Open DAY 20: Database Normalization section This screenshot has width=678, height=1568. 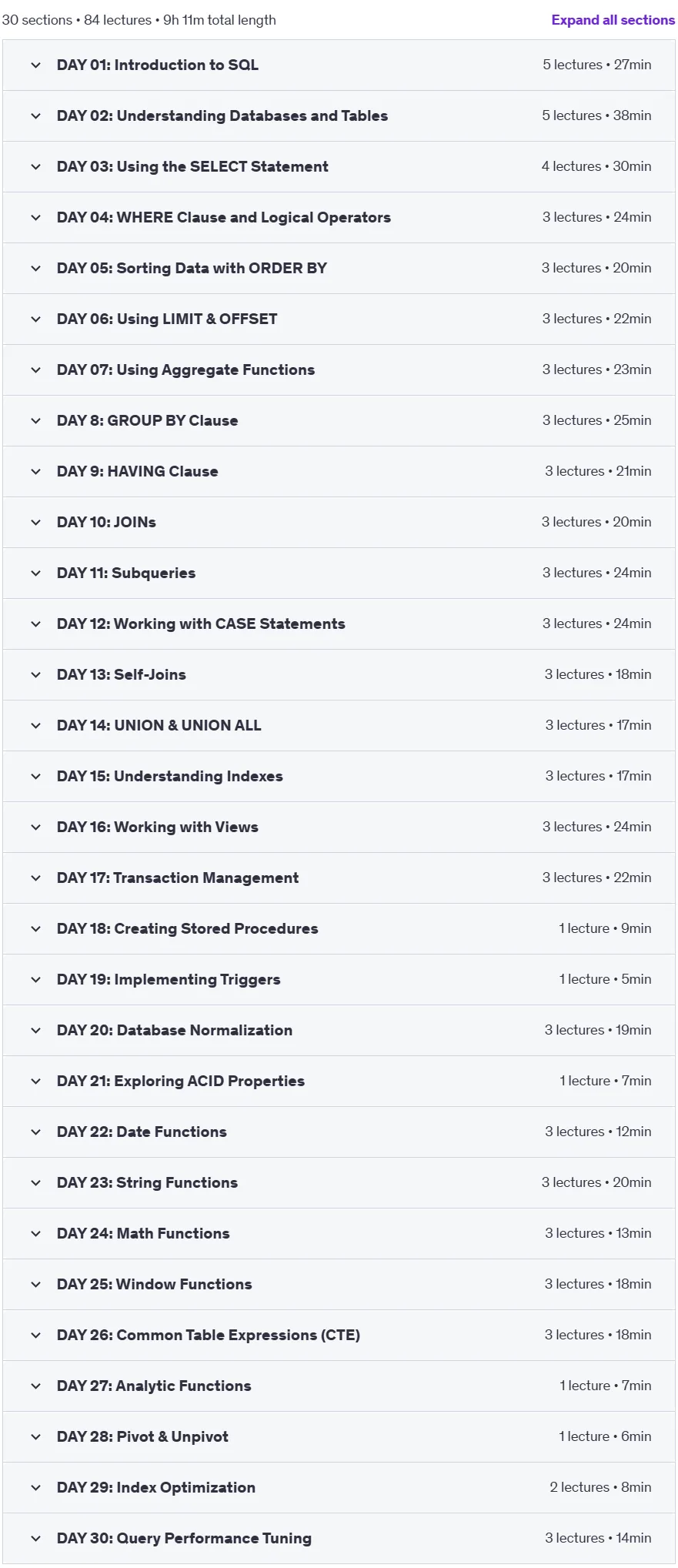339,1031
